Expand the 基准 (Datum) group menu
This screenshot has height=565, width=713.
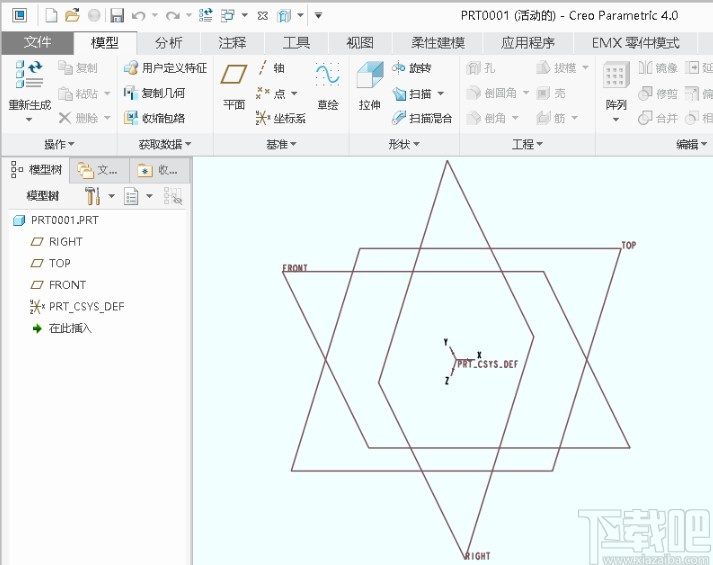281,145
